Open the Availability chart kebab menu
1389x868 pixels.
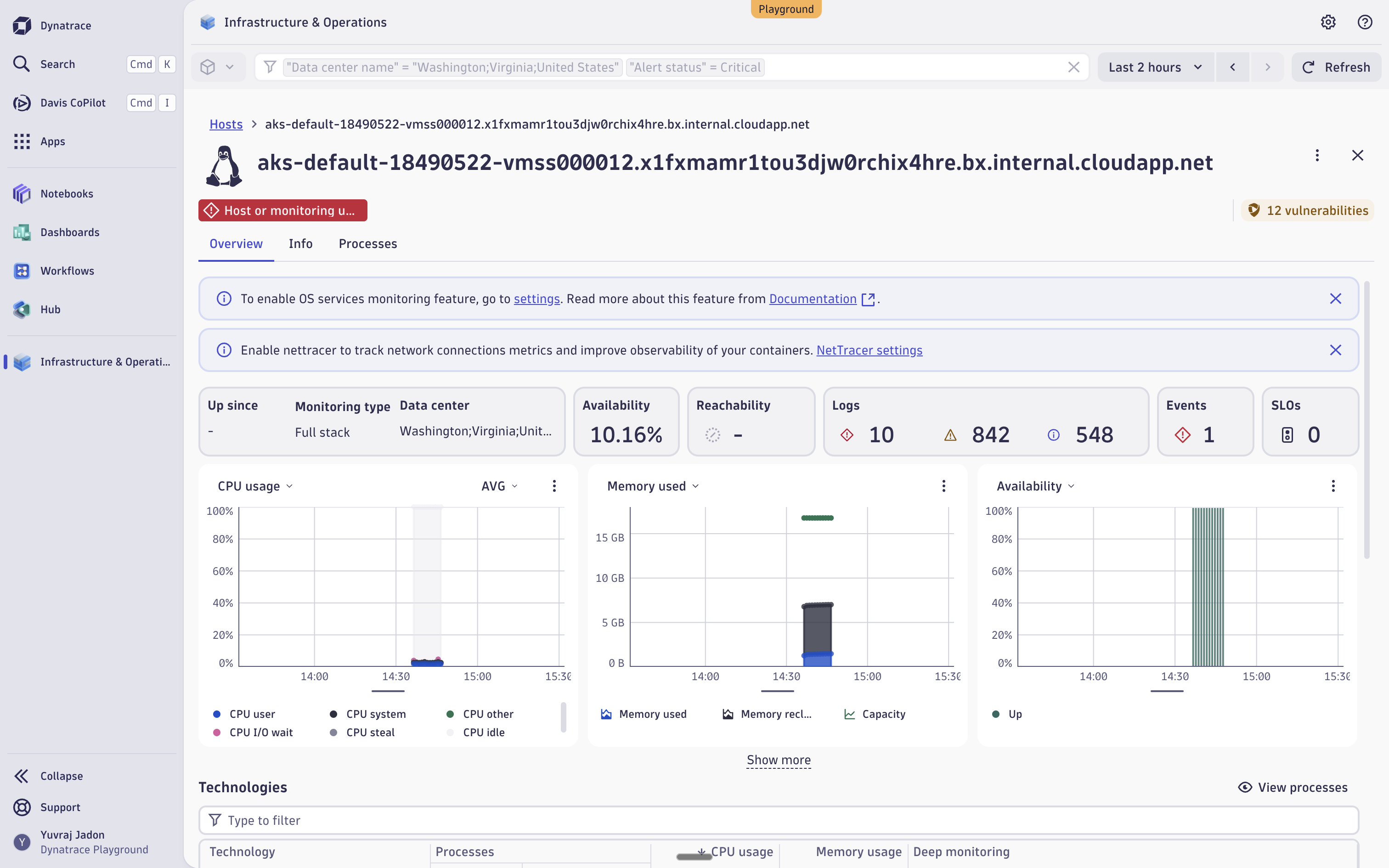click(x=1333, y=486)
